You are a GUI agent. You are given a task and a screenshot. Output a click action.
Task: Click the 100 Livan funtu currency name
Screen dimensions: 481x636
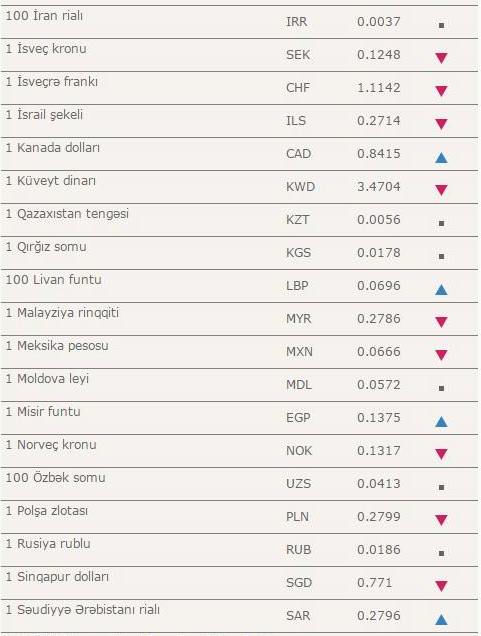[54, 279]
